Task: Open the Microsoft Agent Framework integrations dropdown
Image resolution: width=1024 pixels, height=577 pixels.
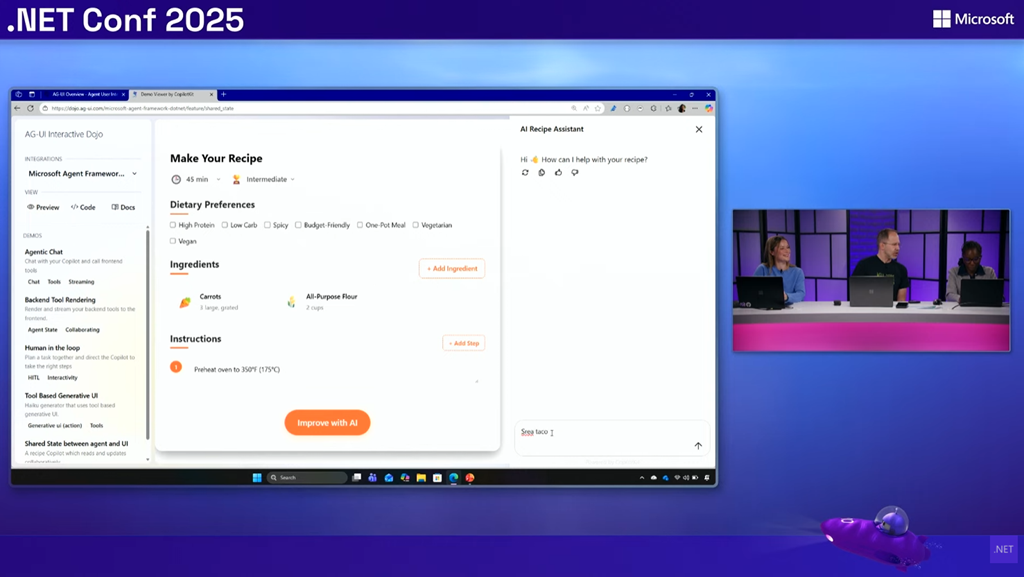Action: (82, 174)
